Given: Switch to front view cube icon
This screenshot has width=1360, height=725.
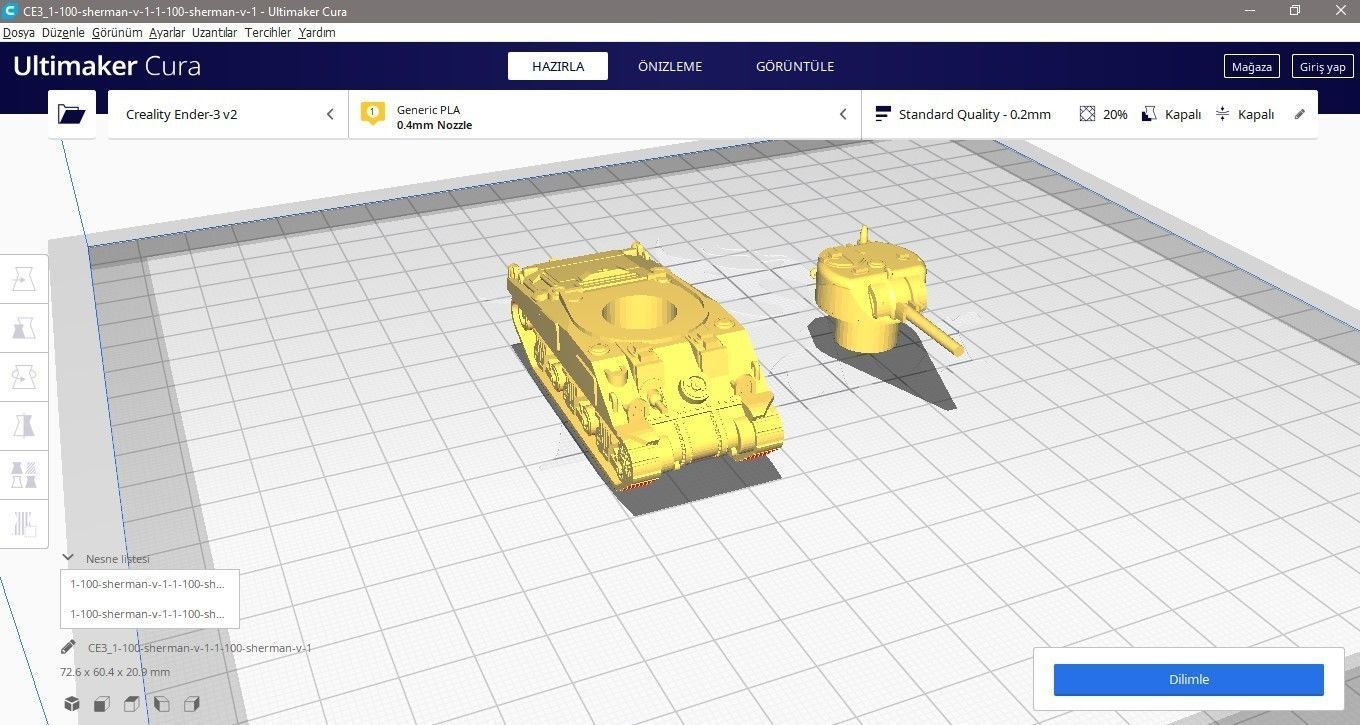Looking at the screenshot, I should click(x=101, y=704).
